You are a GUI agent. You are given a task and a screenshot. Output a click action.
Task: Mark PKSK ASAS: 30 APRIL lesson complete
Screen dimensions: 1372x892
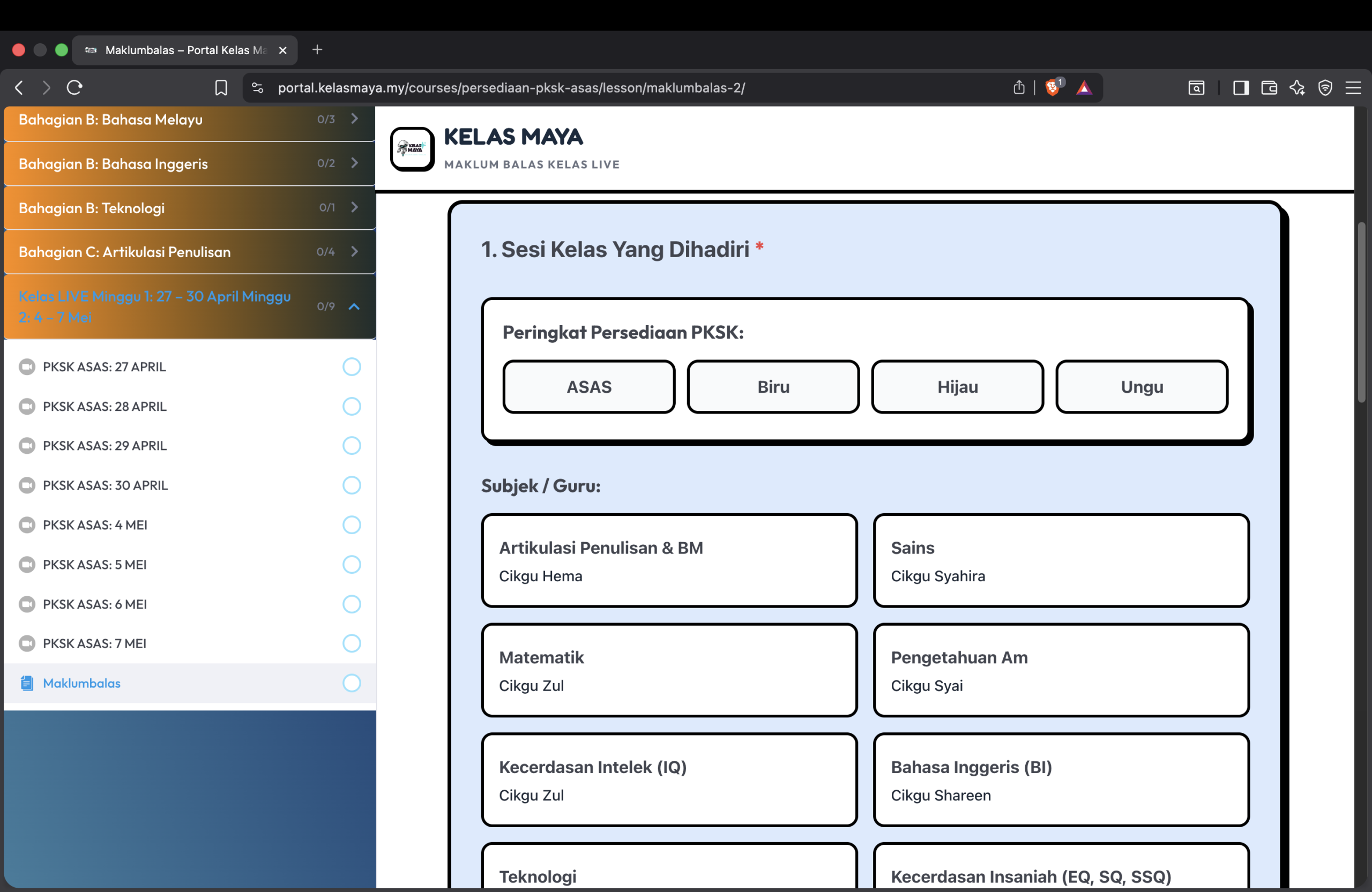[x=352, y=485]
